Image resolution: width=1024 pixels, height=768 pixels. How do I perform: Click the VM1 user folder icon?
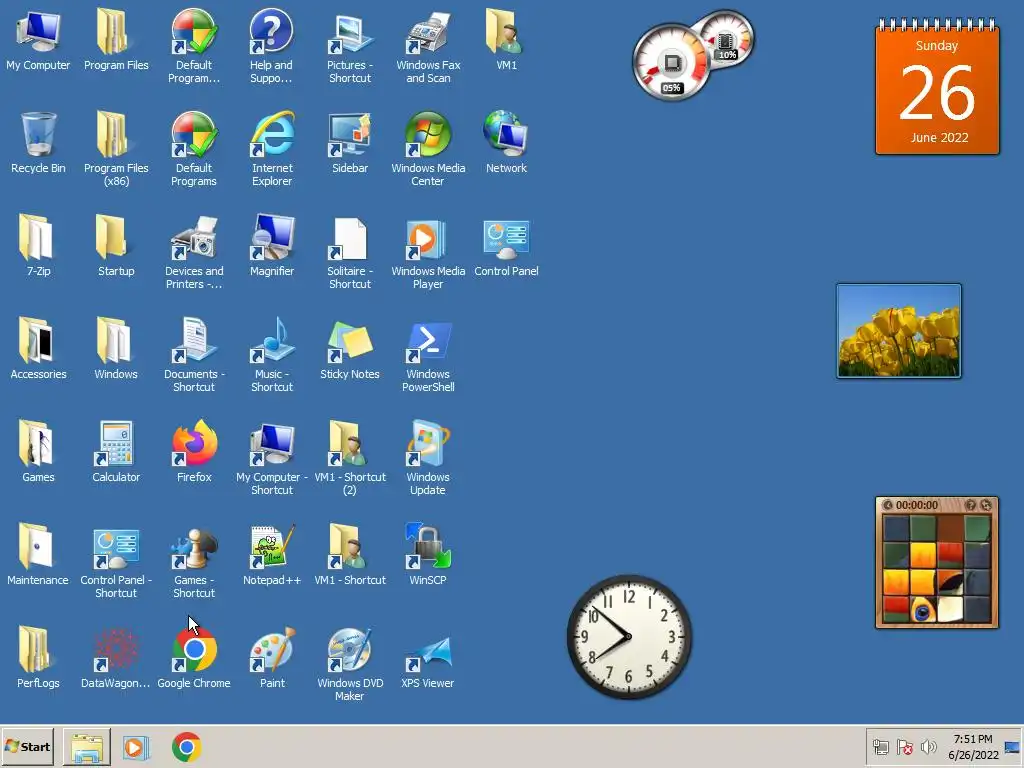point(506,40)
